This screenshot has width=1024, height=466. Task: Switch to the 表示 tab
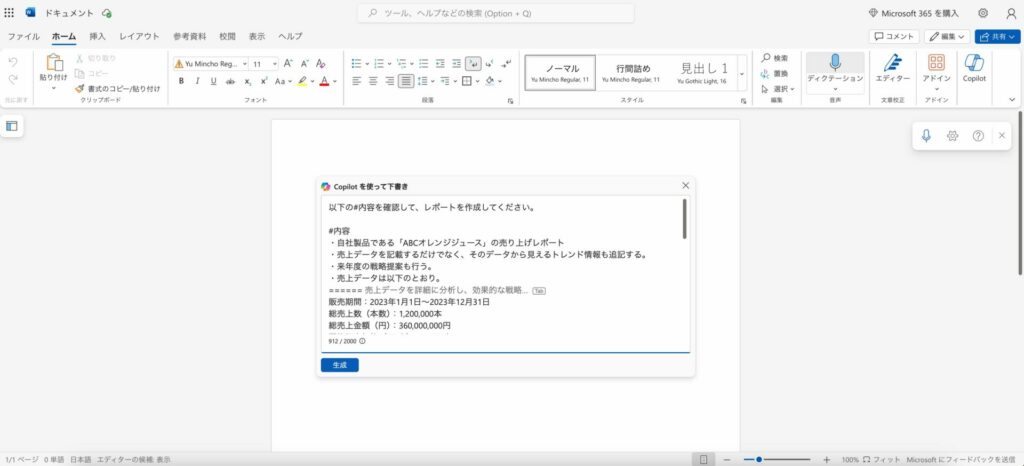257,37
